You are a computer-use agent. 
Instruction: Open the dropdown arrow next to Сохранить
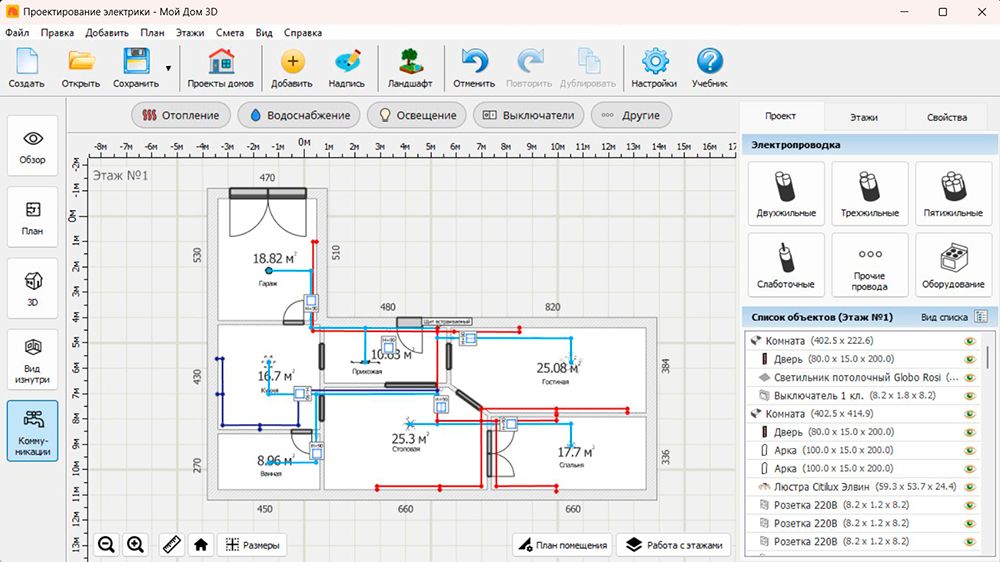[x=168, y=68]
